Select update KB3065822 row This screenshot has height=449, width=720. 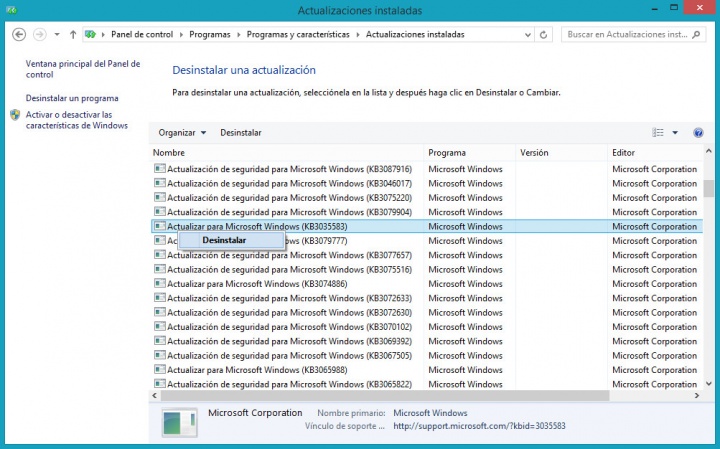point(427,384)
